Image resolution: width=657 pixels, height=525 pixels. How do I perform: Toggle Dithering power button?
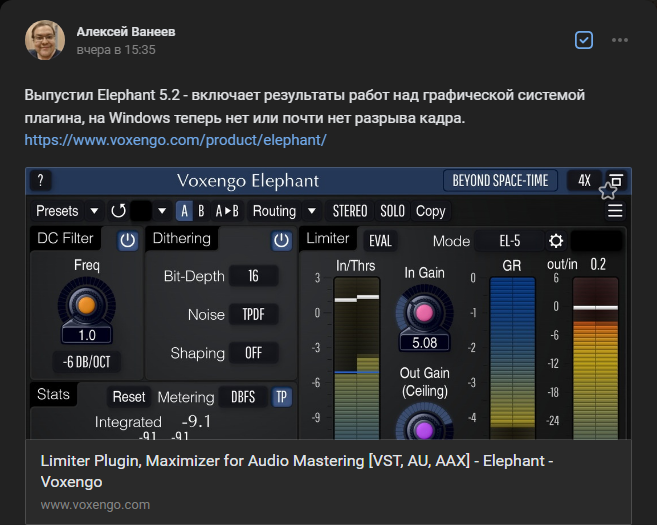click(281, 241)
